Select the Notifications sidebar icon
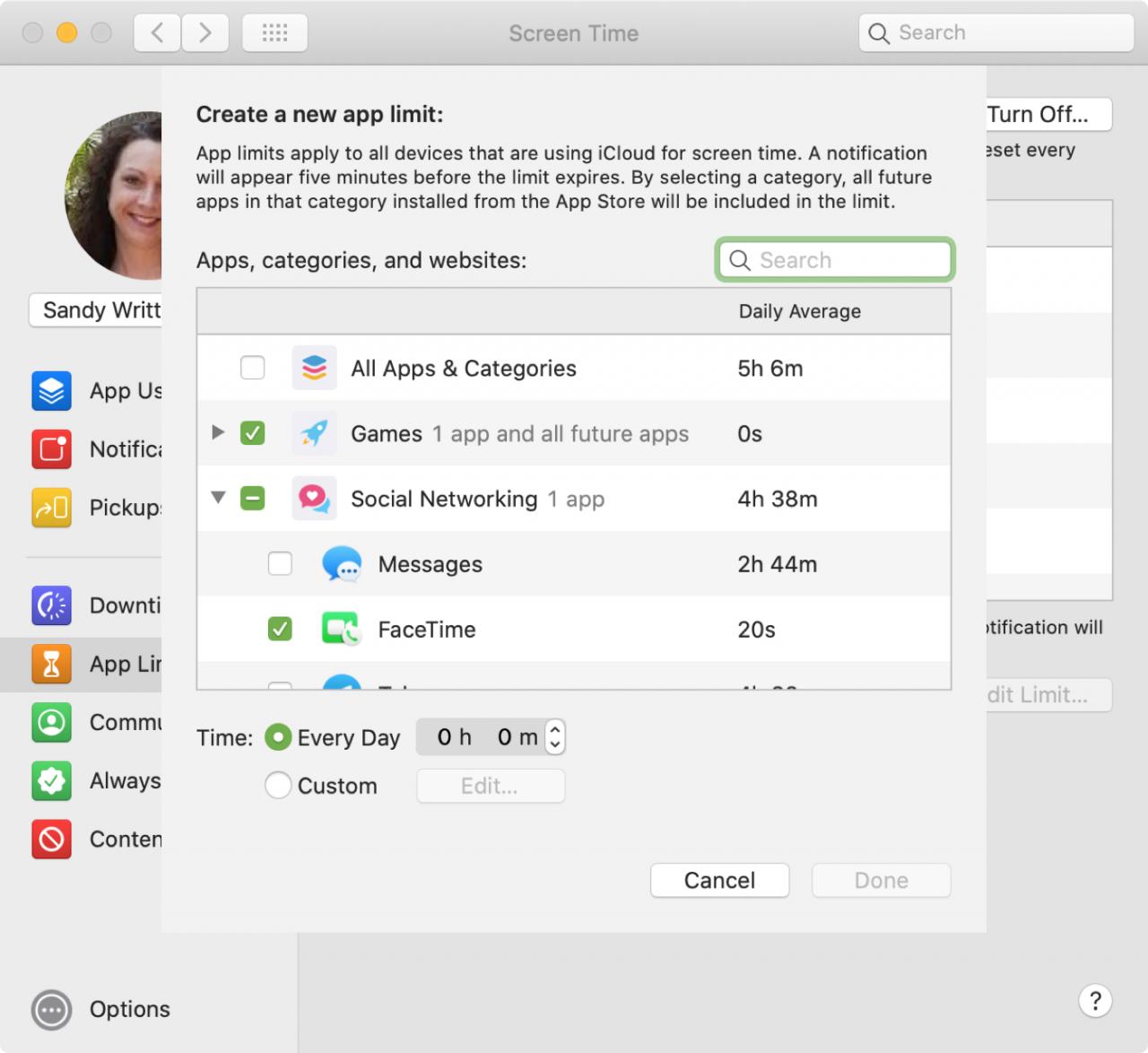1148x1053 pixels. pos(51,449)
